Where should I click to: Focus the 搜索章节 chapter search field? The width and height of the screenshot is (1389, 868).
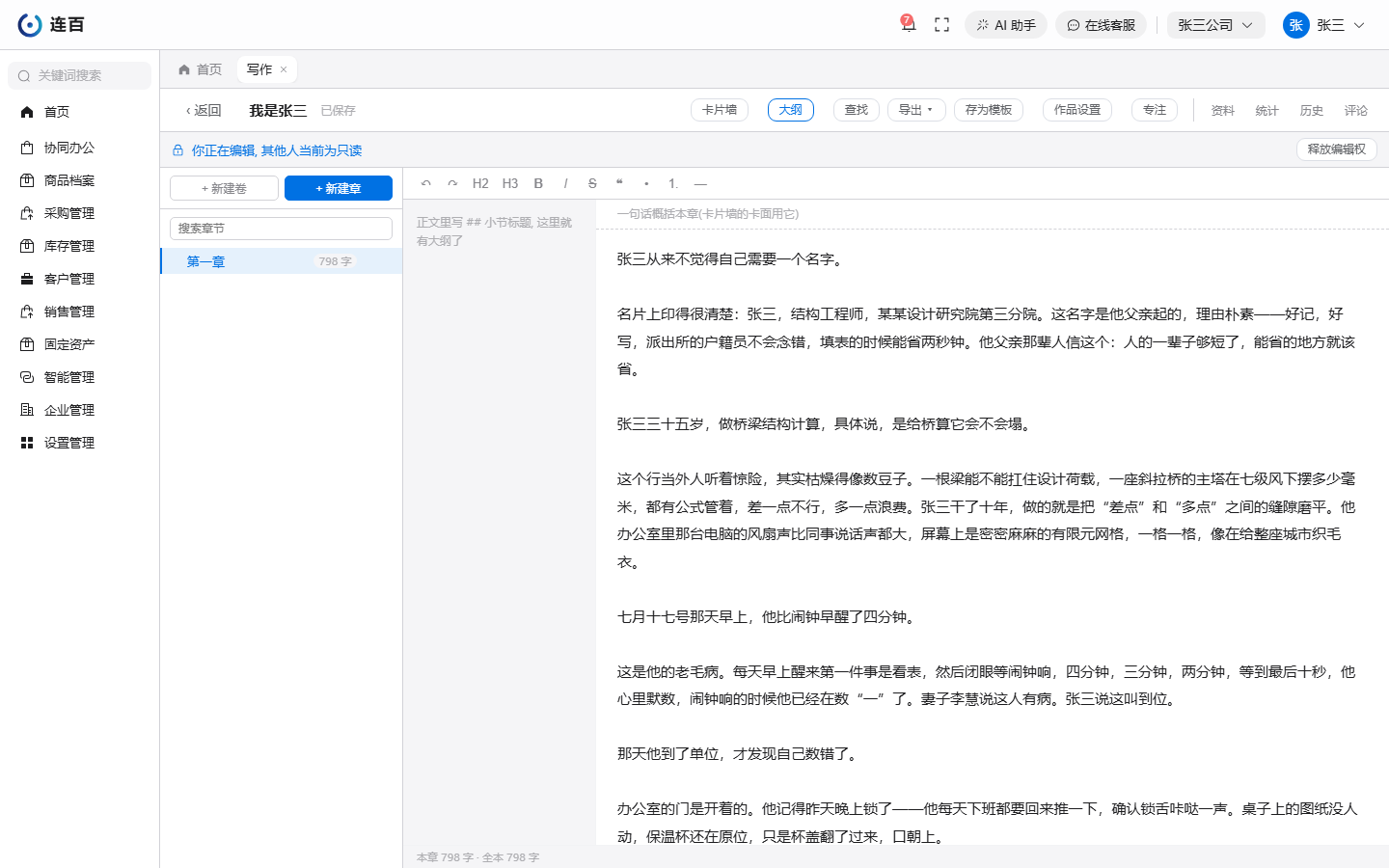[281, 229]
